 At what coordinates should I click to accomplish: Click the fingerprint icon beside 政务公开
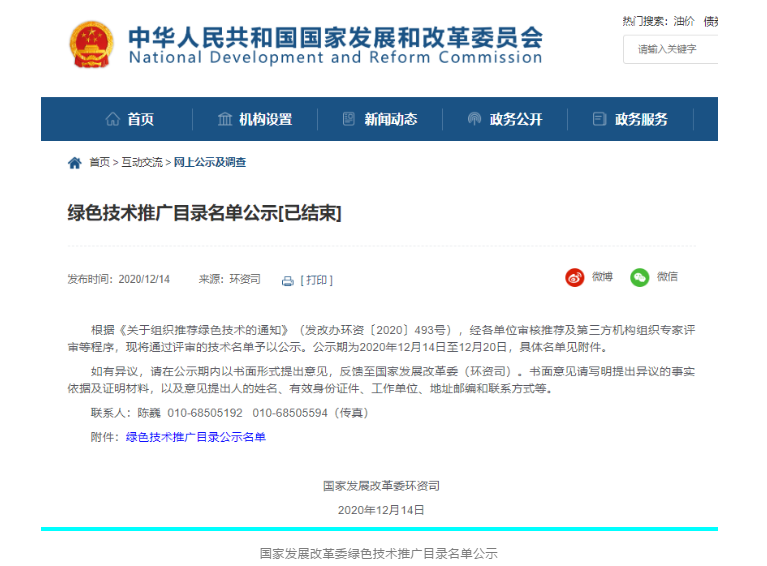coord(474,119)
